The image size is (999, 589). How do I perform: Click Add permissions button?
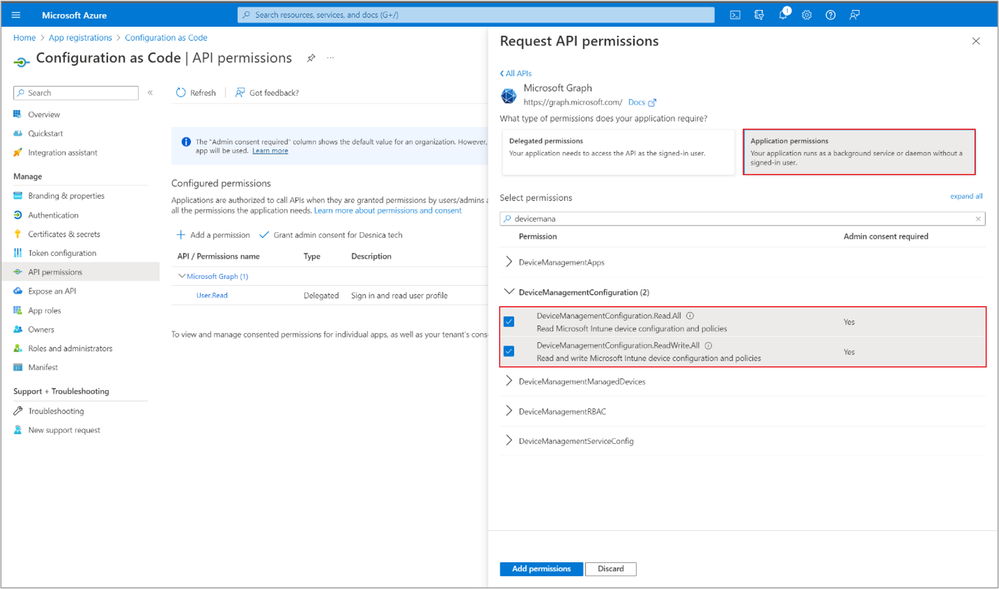[x=541, y=569]
